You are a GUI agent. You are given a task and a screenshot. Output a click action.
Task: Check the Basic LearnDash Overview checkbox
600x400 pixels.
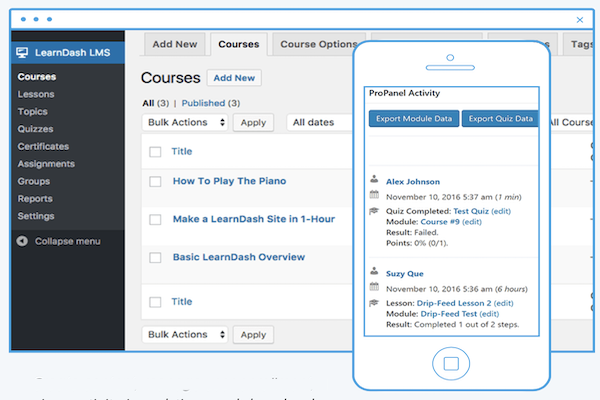pyautogui.click(x=155, y=257)
